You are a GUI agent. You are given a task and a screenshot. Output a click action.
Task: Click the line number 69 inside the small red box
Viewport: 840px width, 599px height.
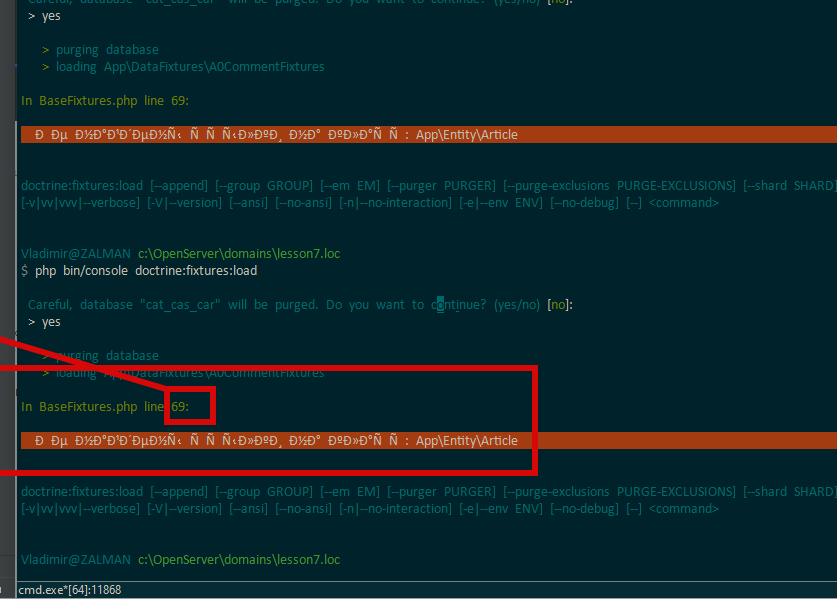coord(179,407)
